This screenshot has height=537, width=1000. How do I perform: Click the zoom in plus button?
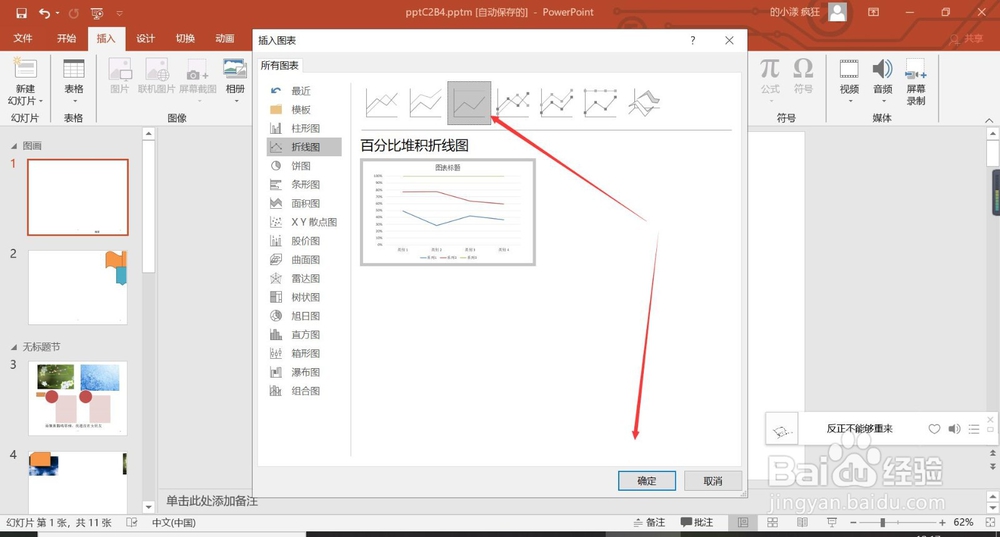942,522
